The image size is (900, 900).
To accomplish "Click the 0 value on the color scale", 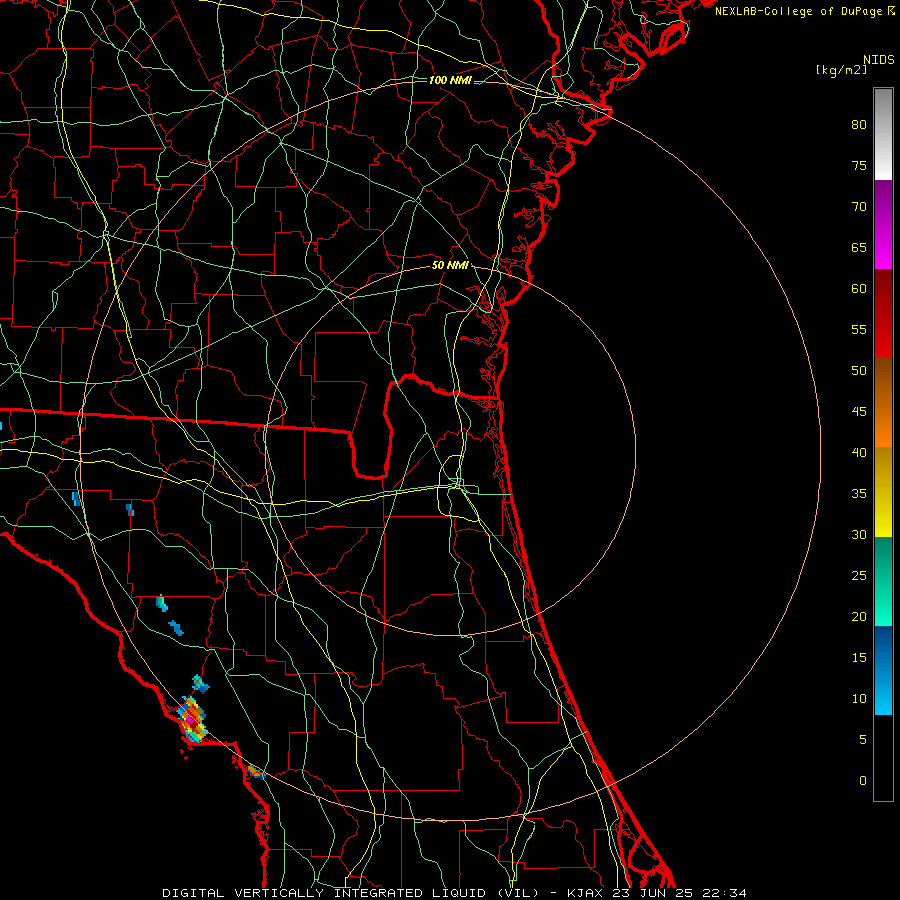I will click(x=863, y=781).
